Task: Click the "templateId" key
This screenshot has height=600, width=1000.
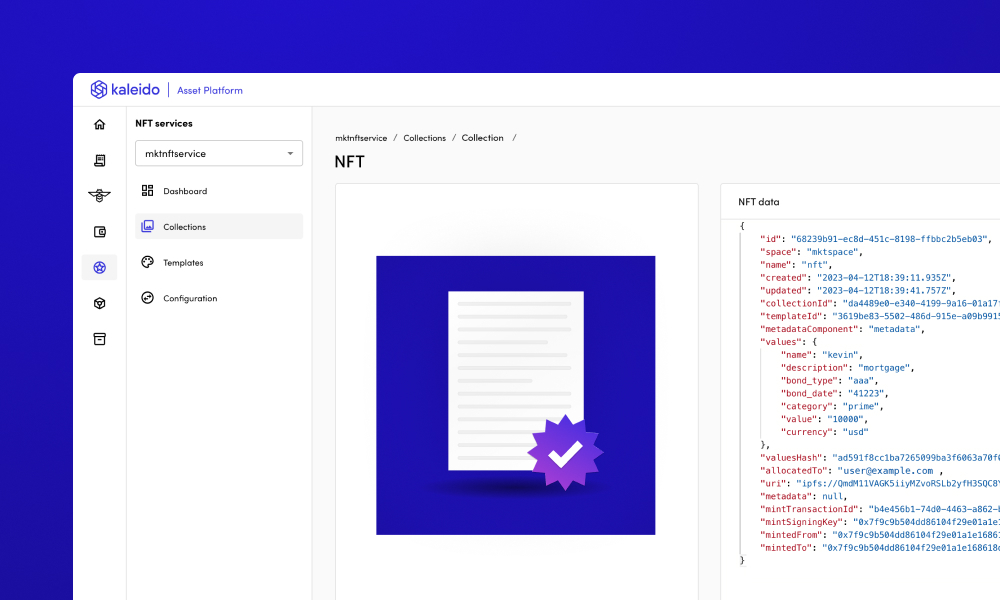Action: (x=791, y=316)
